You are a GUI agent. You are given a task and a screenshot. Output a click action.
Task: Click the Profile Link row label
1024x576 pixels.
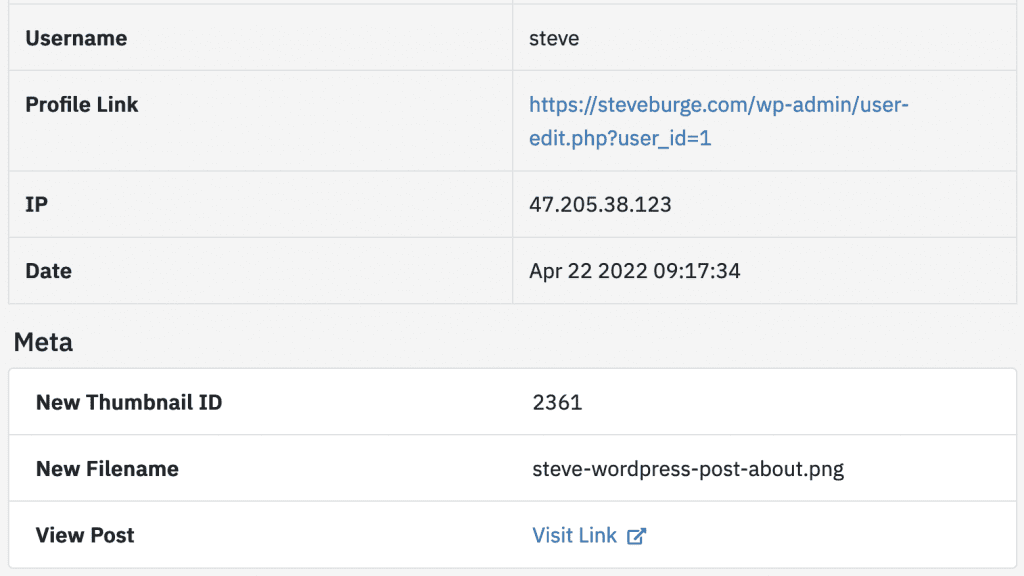click(x=82, y=104)
